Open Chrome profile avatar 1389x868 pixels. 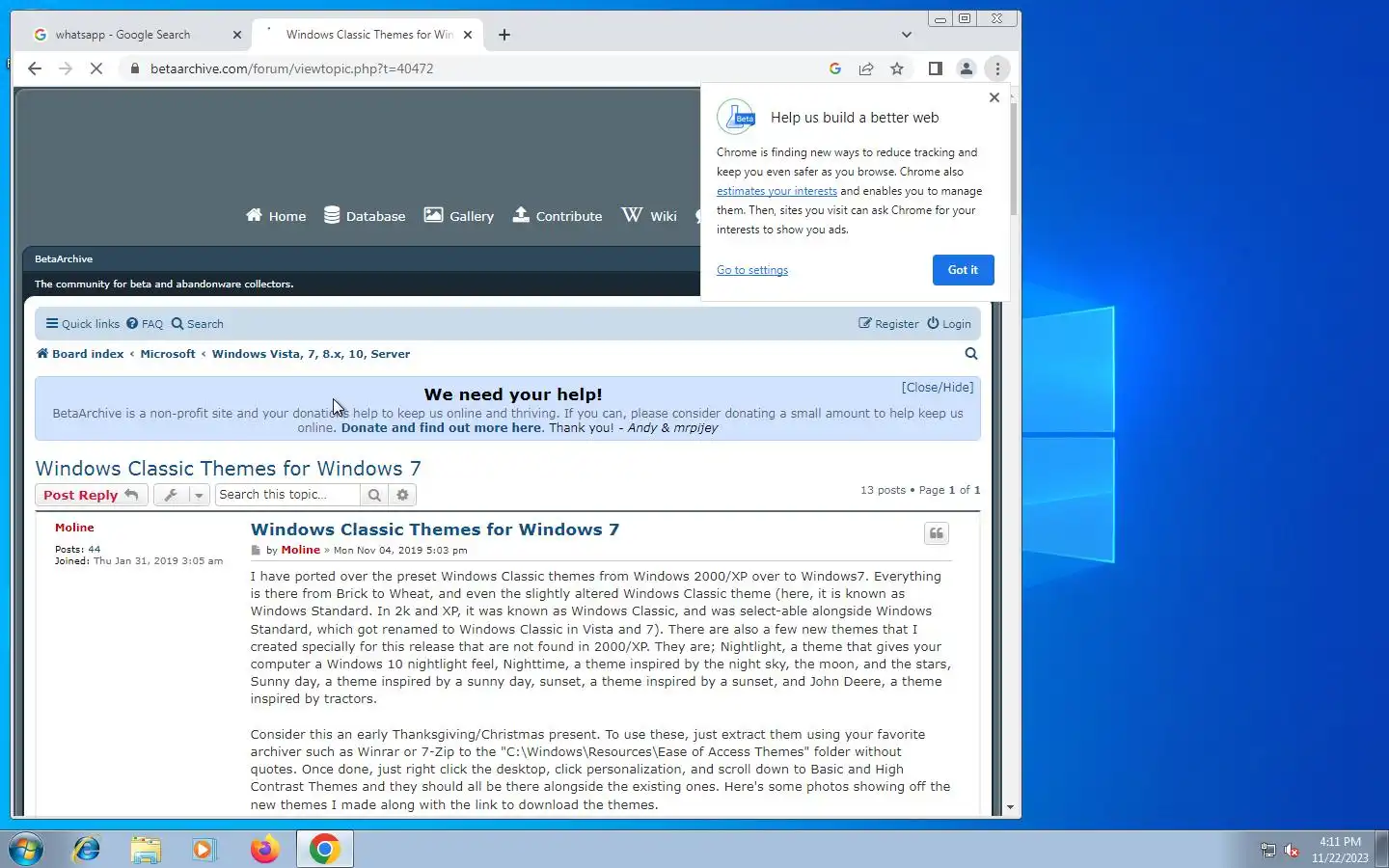pyautogui.click(x=966, y=68)
